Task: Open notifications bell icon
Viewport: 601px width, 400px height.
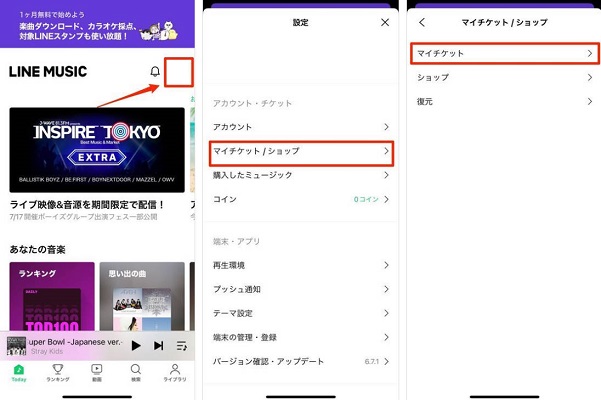Action: click(155, 71)
